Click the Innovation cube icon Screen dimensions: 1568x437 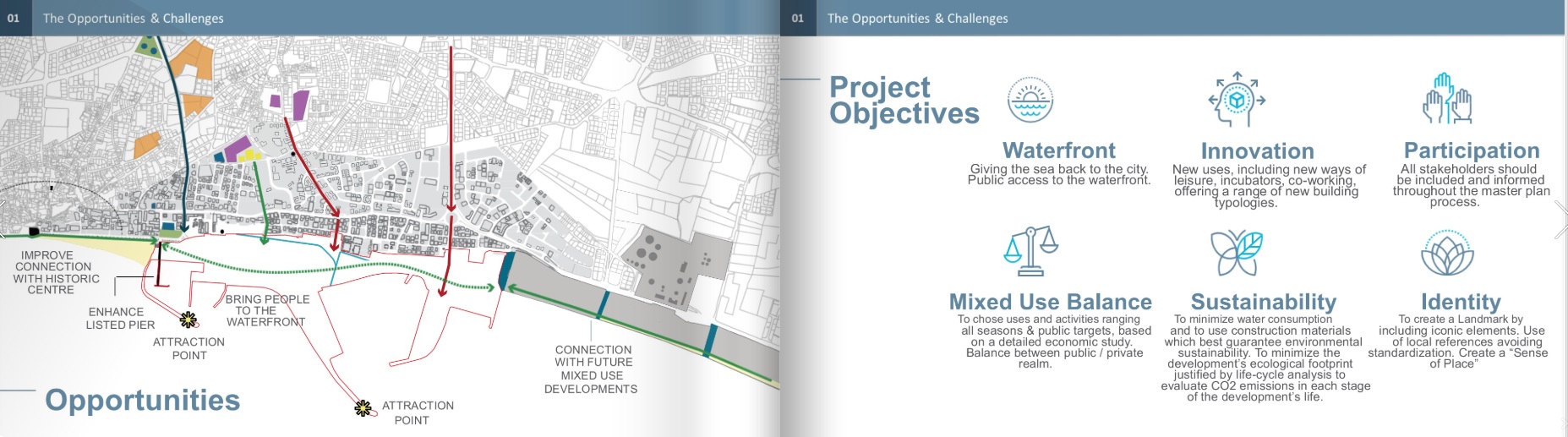click(1237, 100)
